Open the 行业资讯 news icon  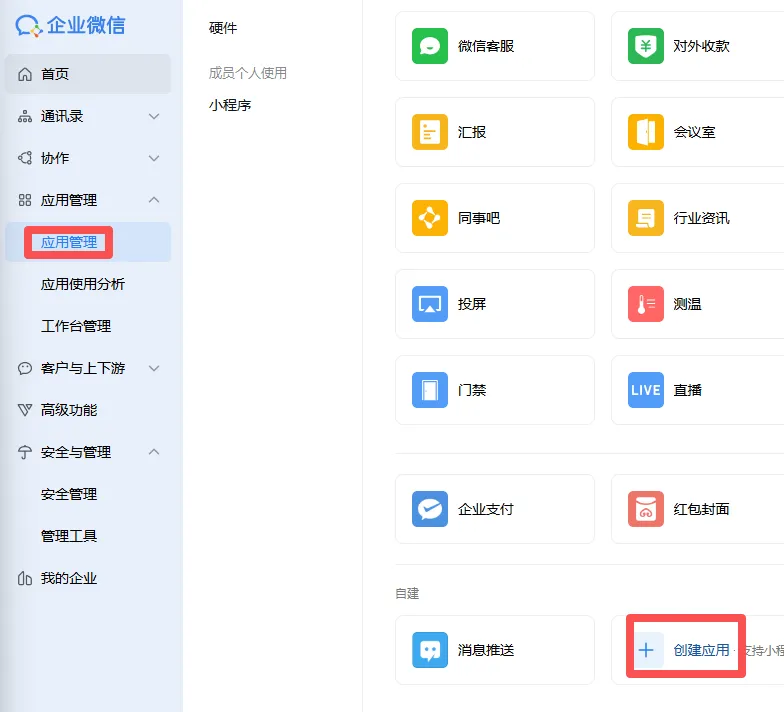pyautogui.click(x=646, y=218)
